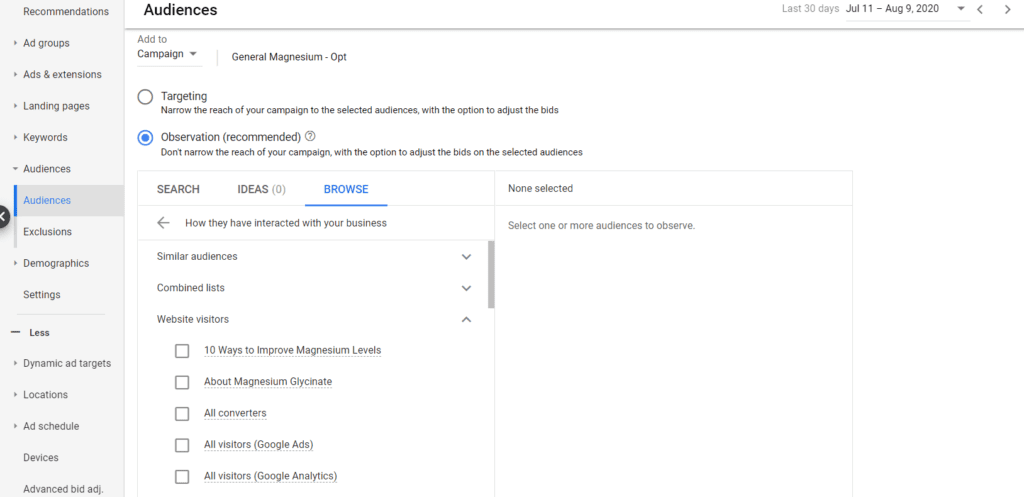Open the date range dropdown arrow
The width and height of the screenshot is (1024, 497).
(961, 8)
